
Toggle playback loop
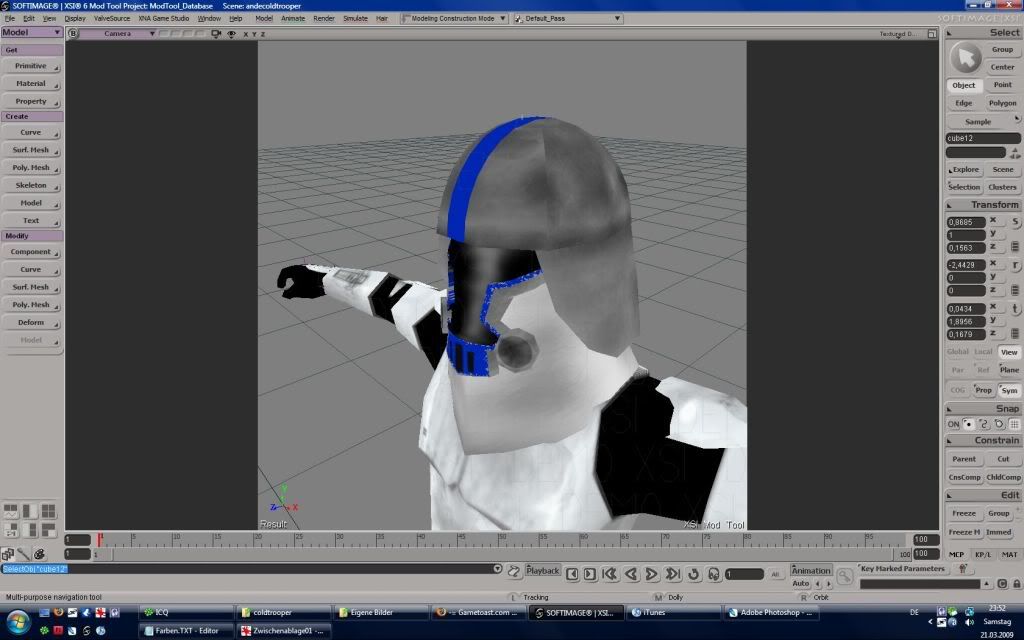pos(694,573)
